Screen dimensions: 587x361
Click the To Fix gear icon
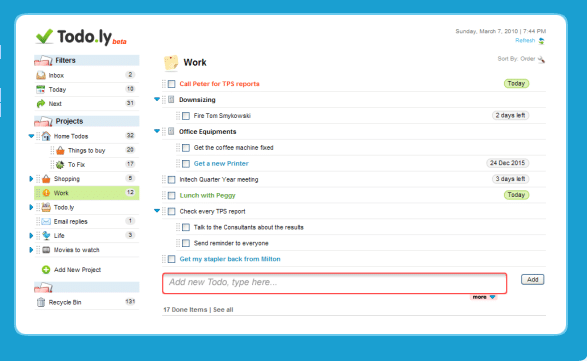[60, 165]
